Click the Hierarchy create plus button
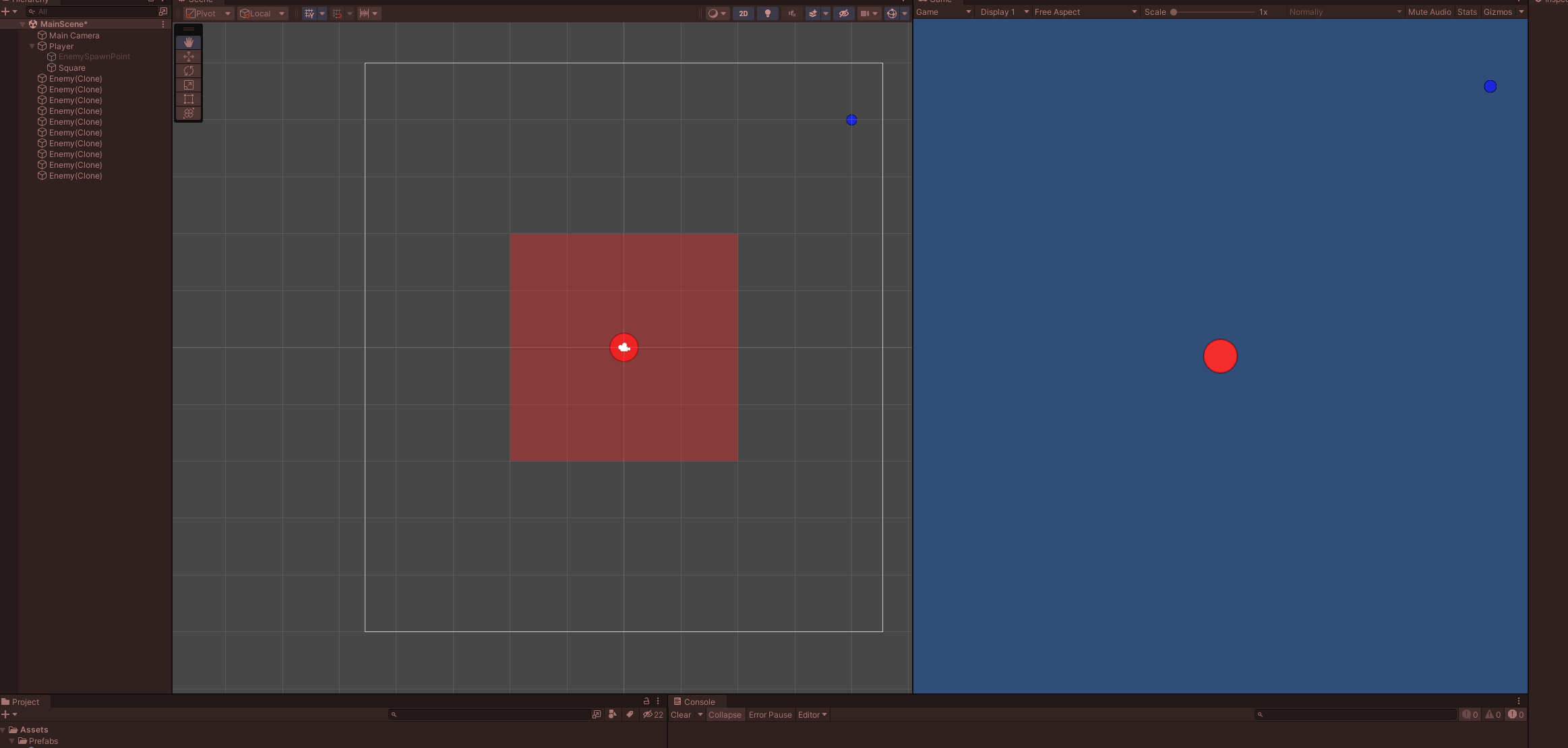The width and height of the screenshot is (1568, 748). 5,11
